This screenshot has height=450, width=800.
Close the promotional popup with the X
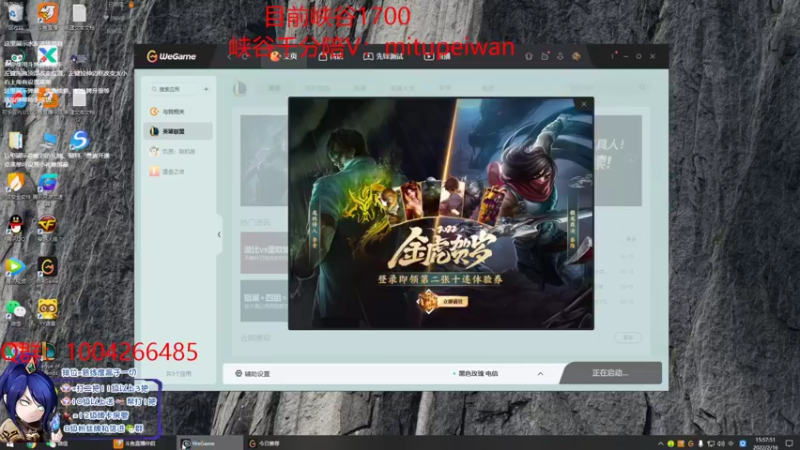pos(584,104)
